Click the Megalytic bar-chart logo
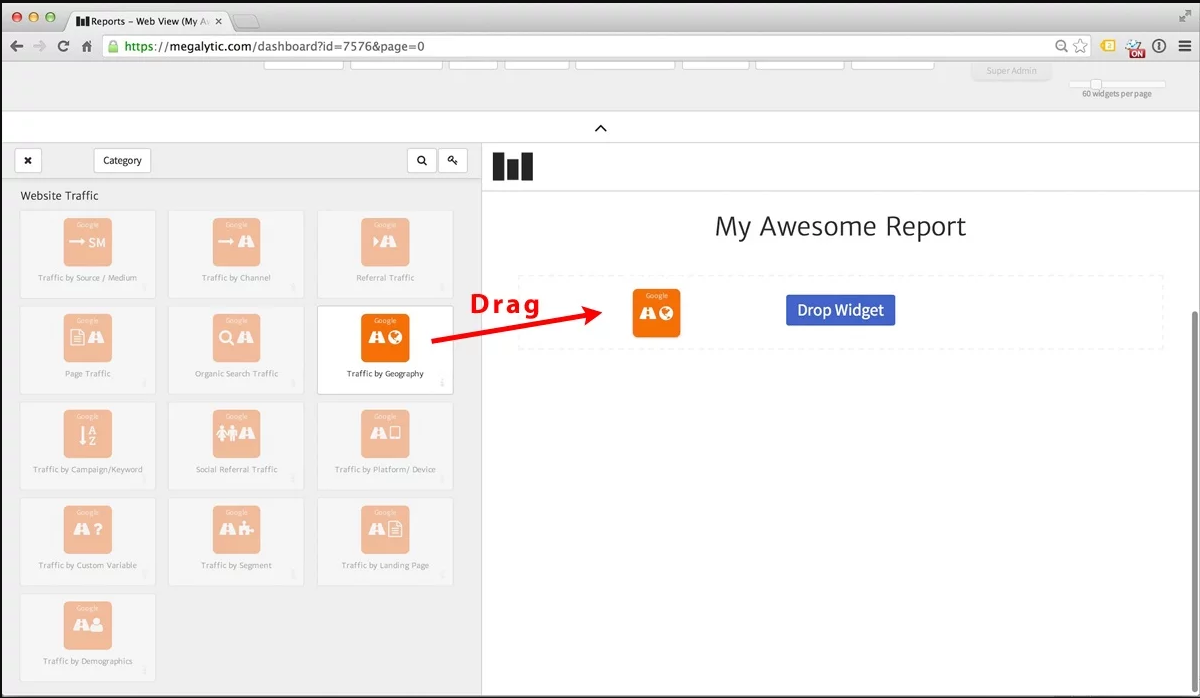1200x698 pixels. [513, 167]
